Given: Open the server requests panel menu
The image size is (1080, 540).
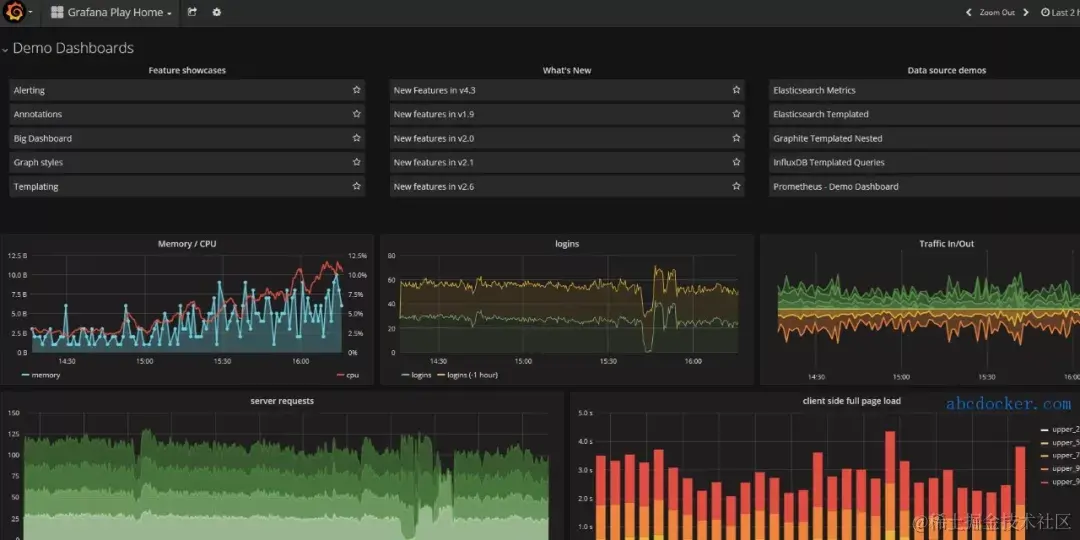Looking at the screenshot, I should 282,401.
